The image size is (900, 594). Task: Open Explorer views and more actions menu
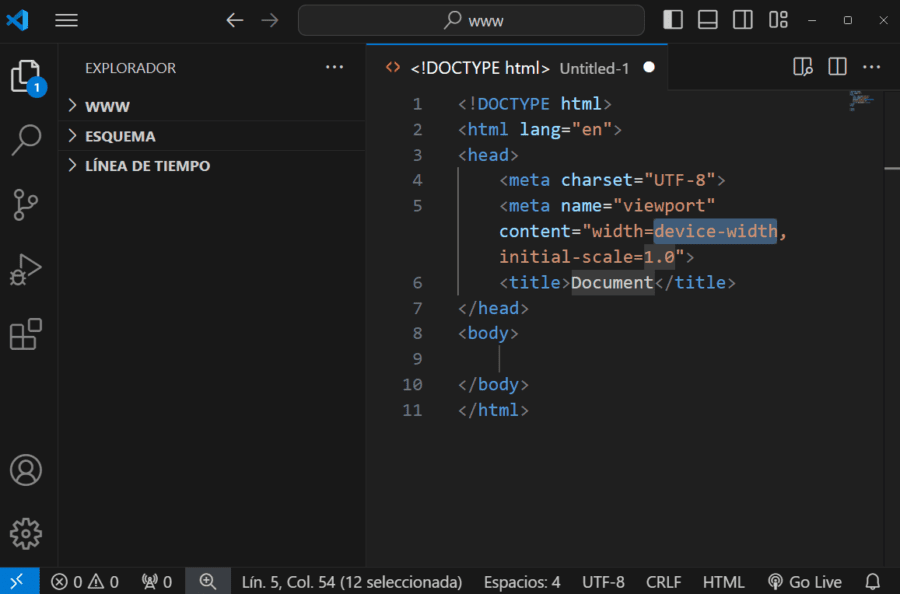pyautogui.click(x=335, y=68)
